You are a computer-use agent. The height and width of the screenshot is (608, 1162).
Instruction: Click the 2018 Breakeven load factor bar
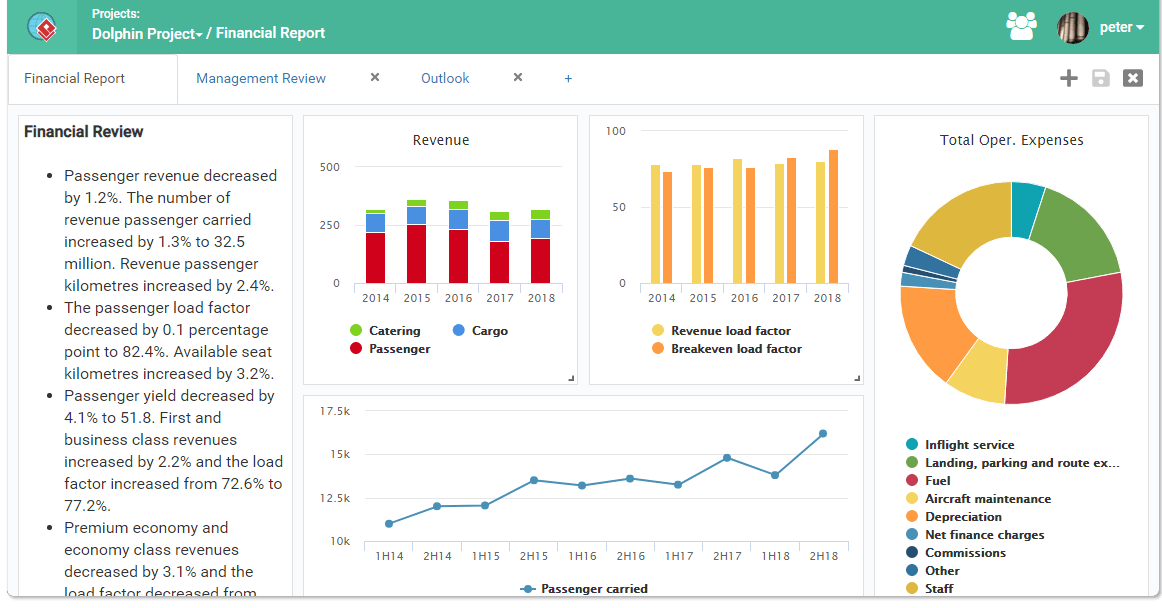click(833, 217)
